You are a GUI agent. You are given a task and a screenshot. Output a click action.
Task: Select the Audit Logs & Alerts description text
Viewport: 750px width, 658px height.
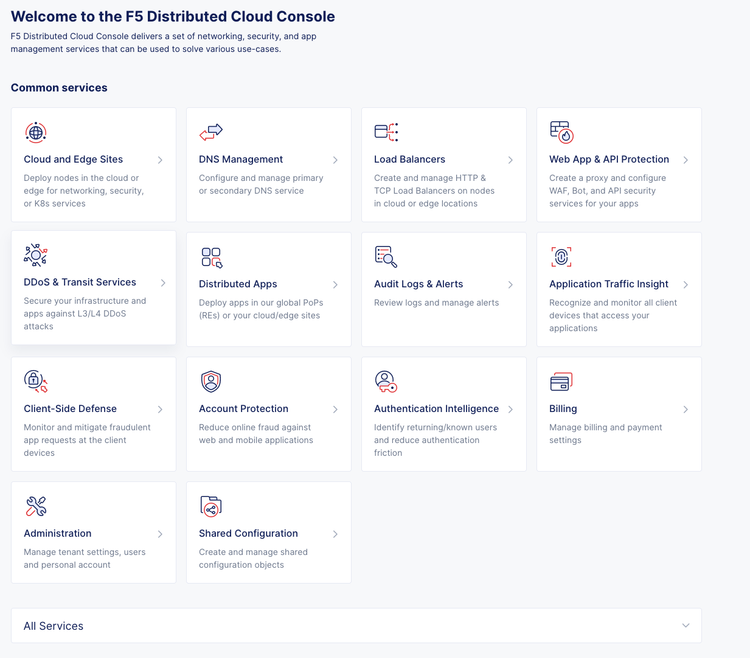[x=436, y=303]
